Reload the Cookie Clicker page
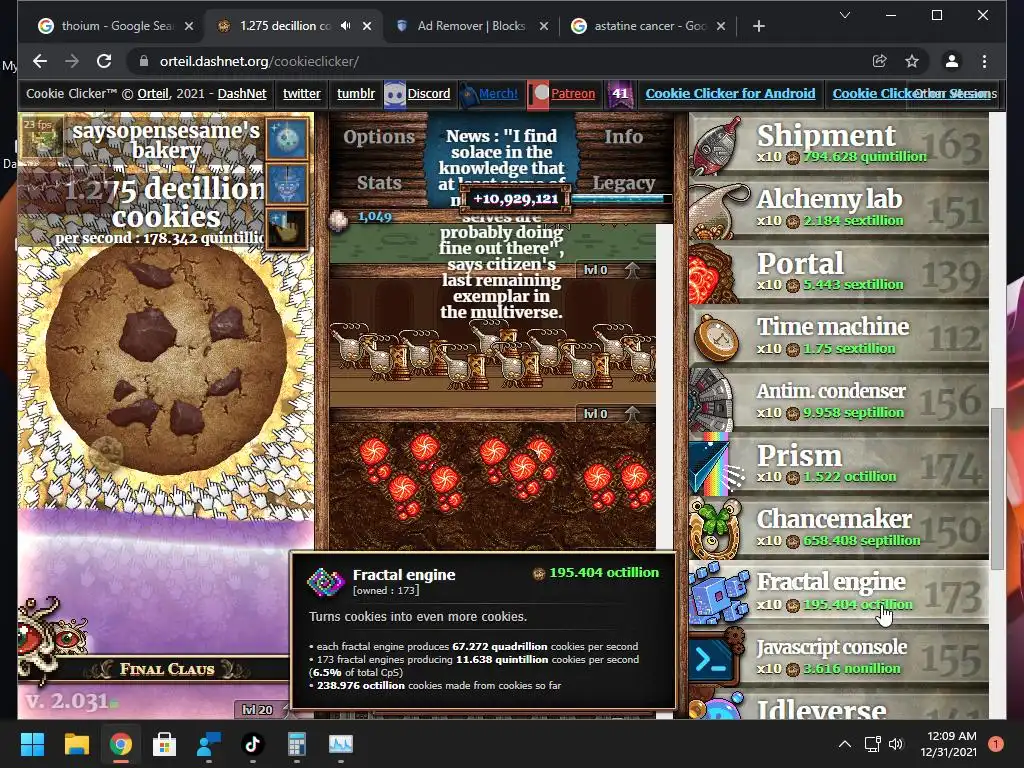 [x=104, y=61]
